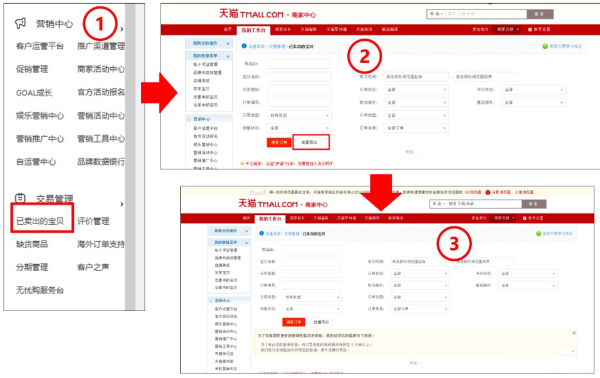Select 营销推广中心 in the menu panel
Image resolution: width=600 pixels, height=378 pixels.
pyautogui.click(x=40, y=138)
